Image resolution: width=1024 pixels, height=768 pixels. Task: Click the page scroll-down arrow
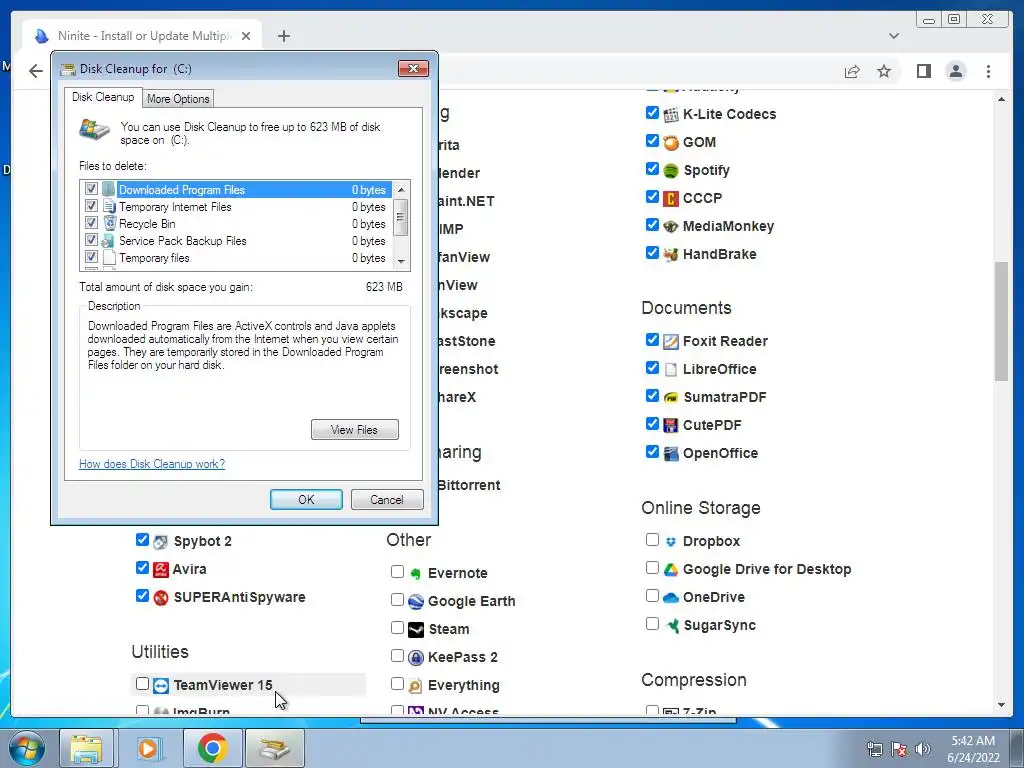pos(1001,705)
